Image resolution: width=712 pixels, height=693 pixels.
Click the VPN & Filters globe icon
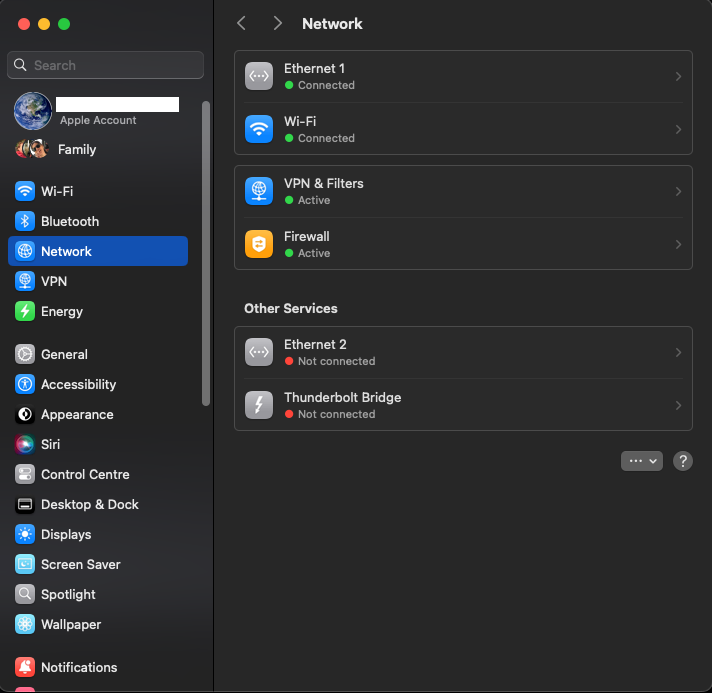259,191
